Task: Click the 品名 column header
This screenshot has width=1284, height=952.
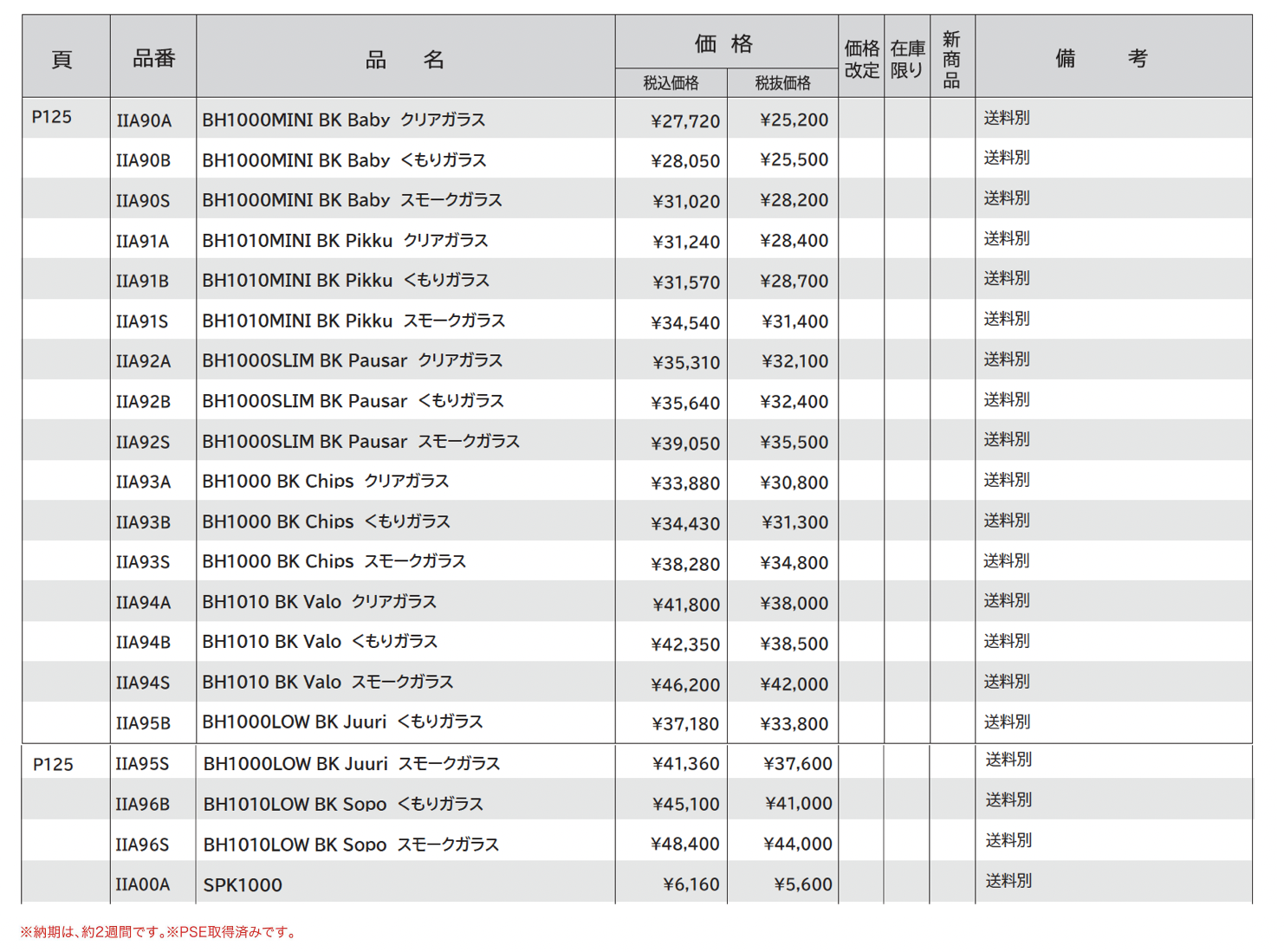Action: click(405, 59)
